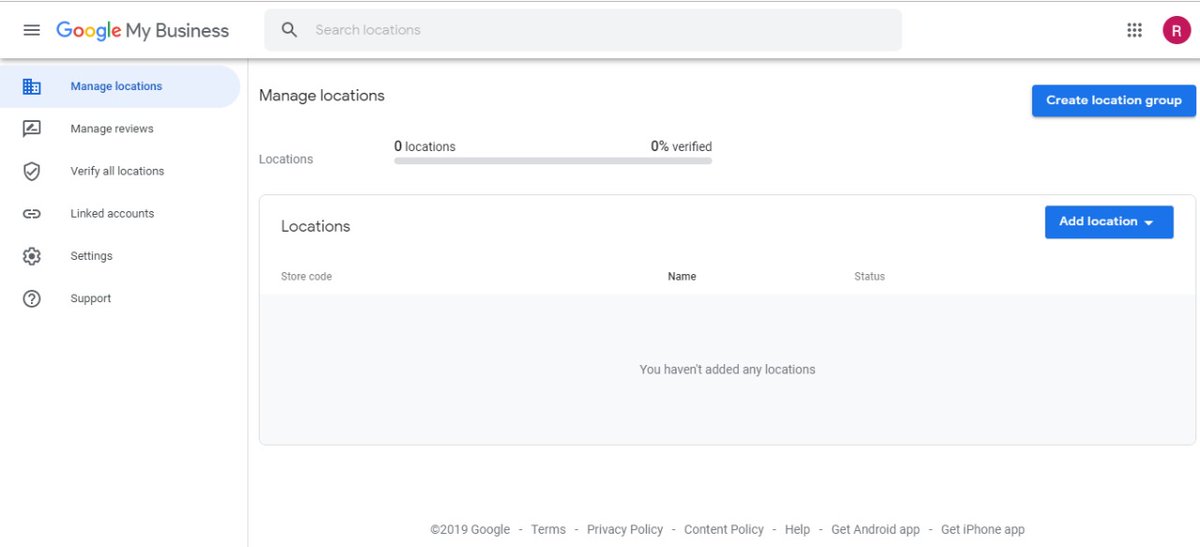Click the ©2019 Google footer text
1200x547 pixels.
(470, 530)
